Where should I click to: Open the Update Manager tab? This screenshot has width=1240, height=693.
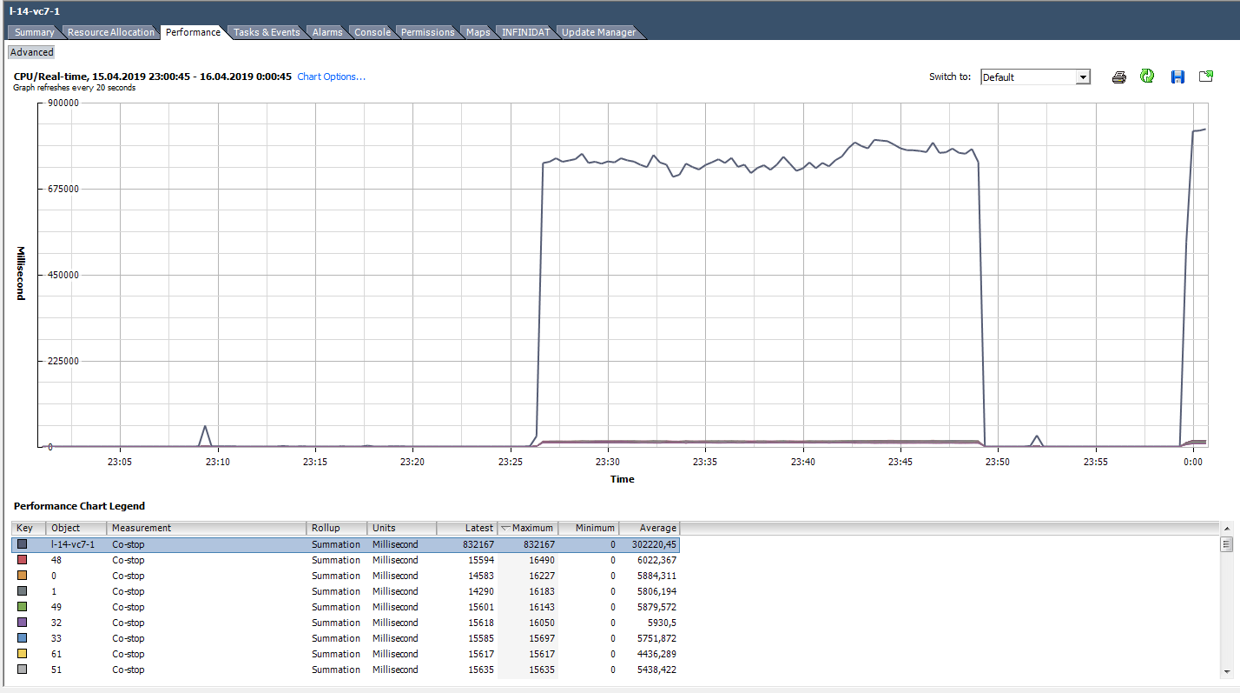click(598, 31)
